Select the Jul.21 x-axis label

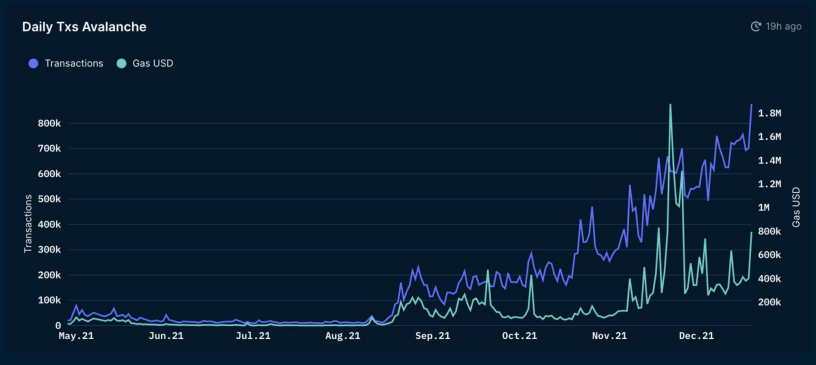point(252,337)
